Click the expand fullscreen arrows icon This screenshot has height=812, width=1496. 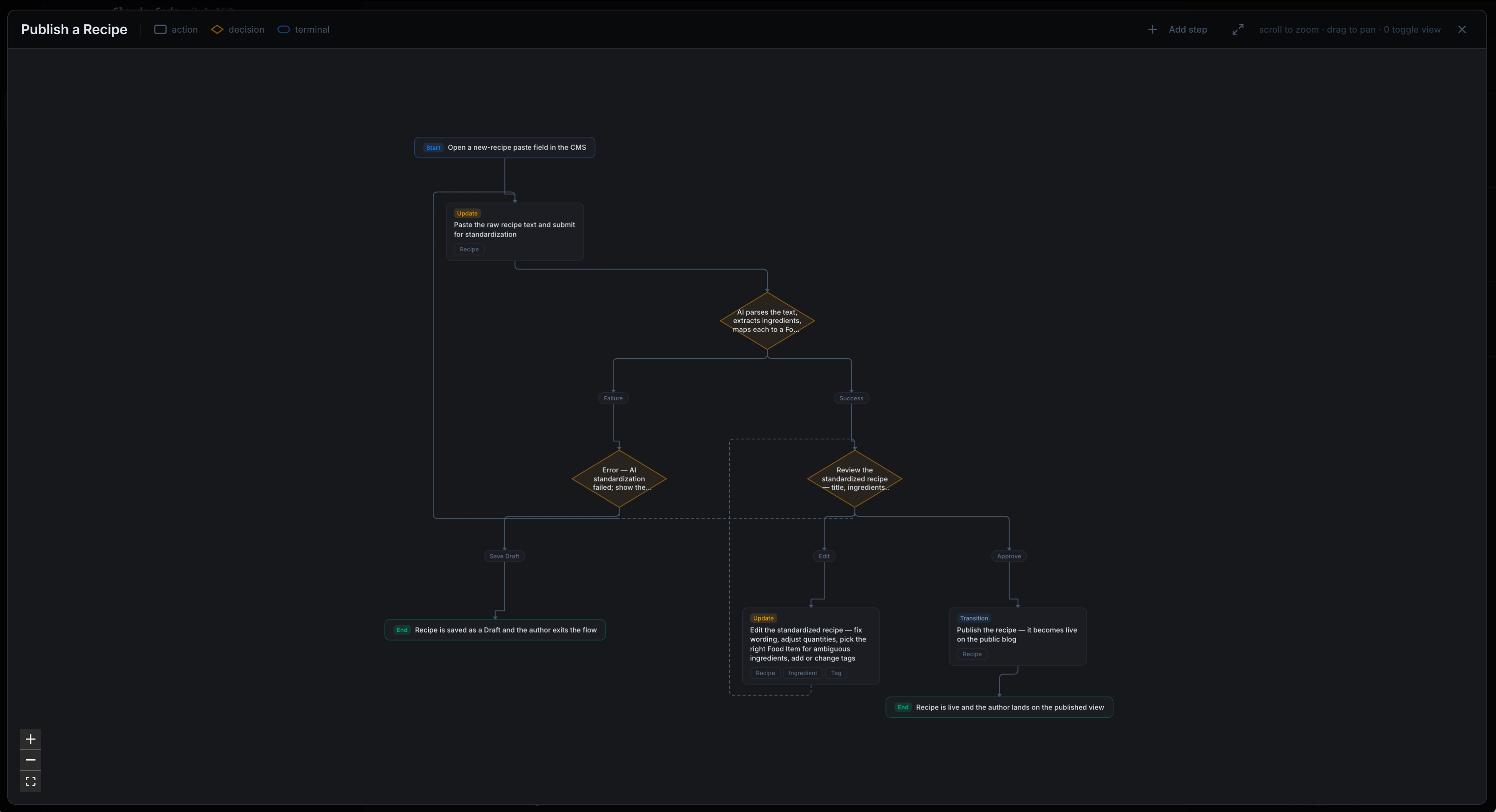[x=1238, y=30]
